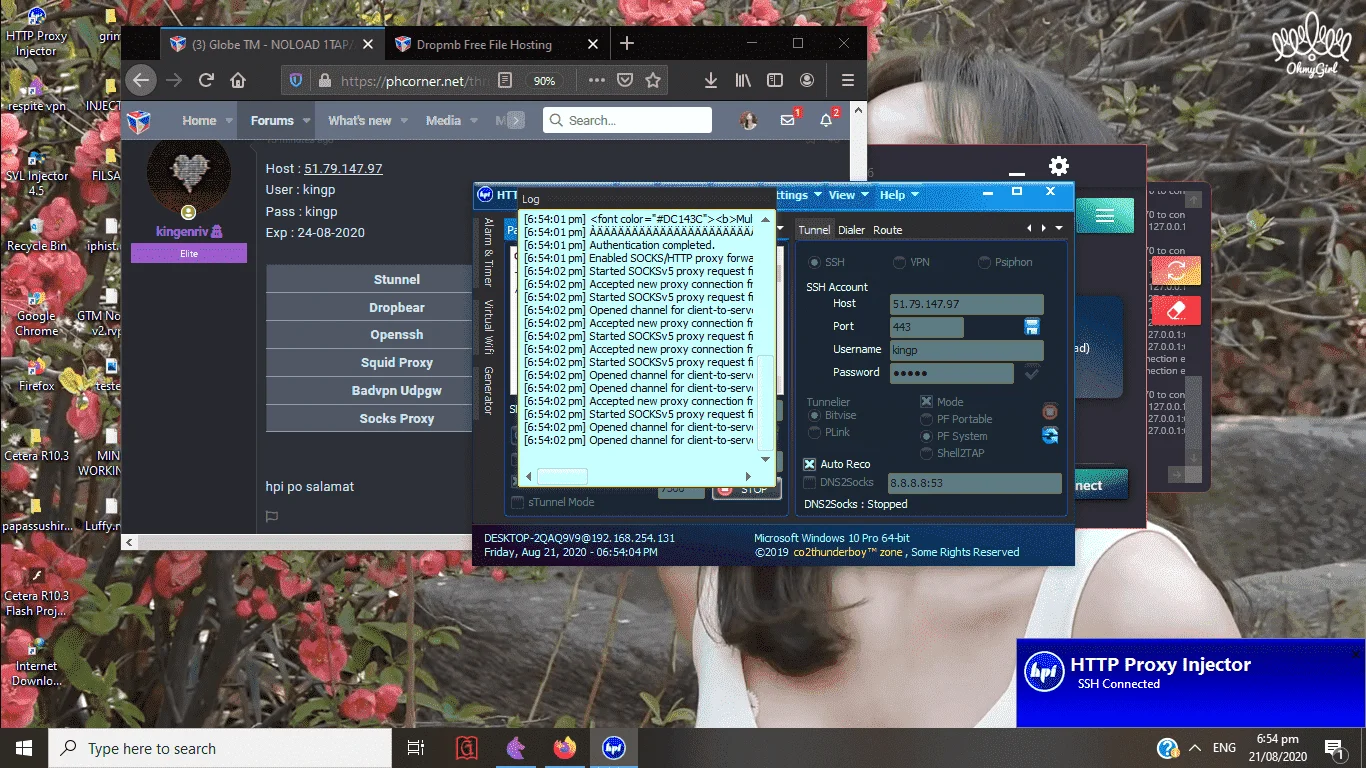Click the red stop icon beside Mode
1366x768 pixels.
1050,411
